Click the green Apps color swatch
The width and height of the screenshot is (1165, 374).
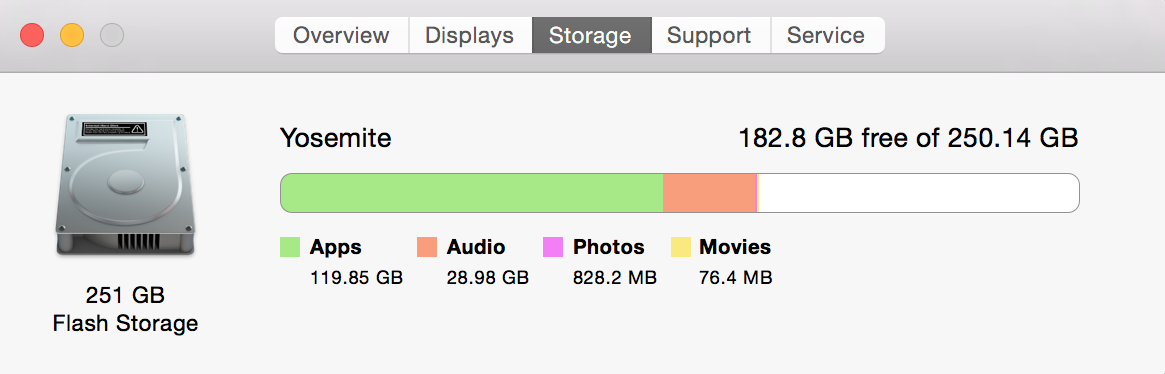(290, 247)
